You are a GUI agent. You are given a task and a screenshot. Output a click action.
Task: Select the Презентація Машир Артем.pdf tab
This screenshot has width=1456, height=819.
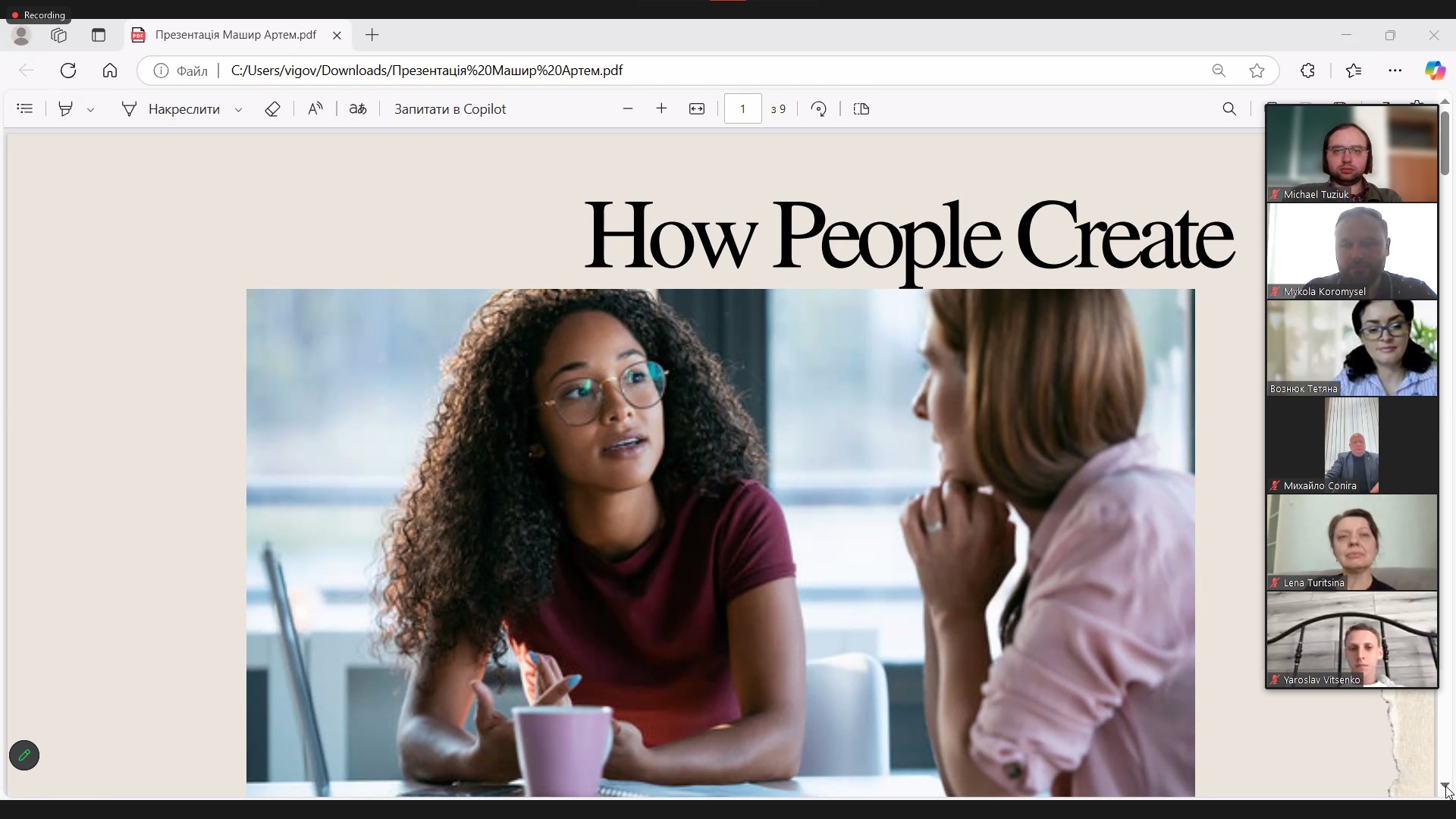[235, 35]
